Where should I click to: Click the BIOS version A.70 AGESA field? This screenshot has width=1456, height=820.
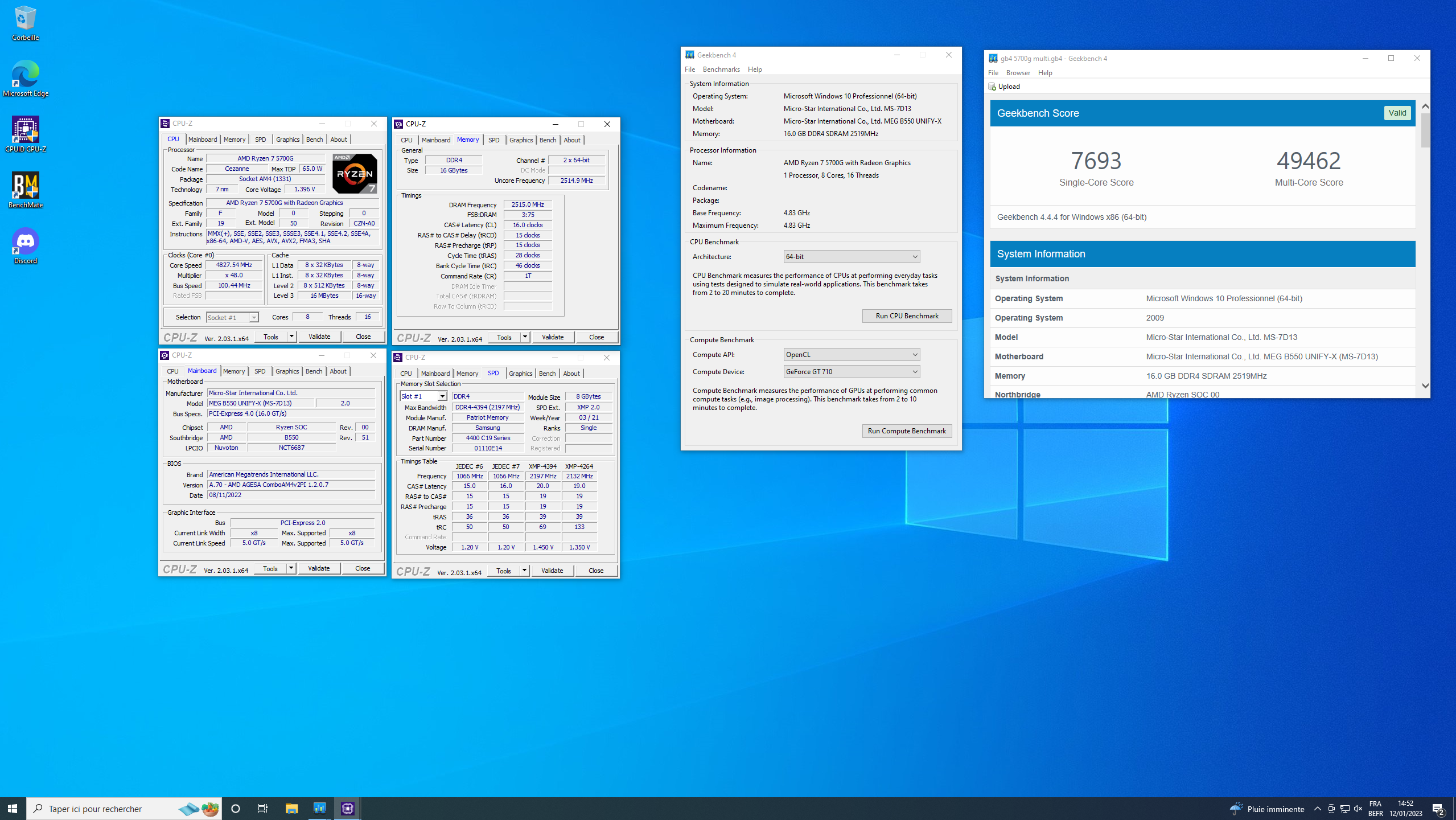pos(291,485)
